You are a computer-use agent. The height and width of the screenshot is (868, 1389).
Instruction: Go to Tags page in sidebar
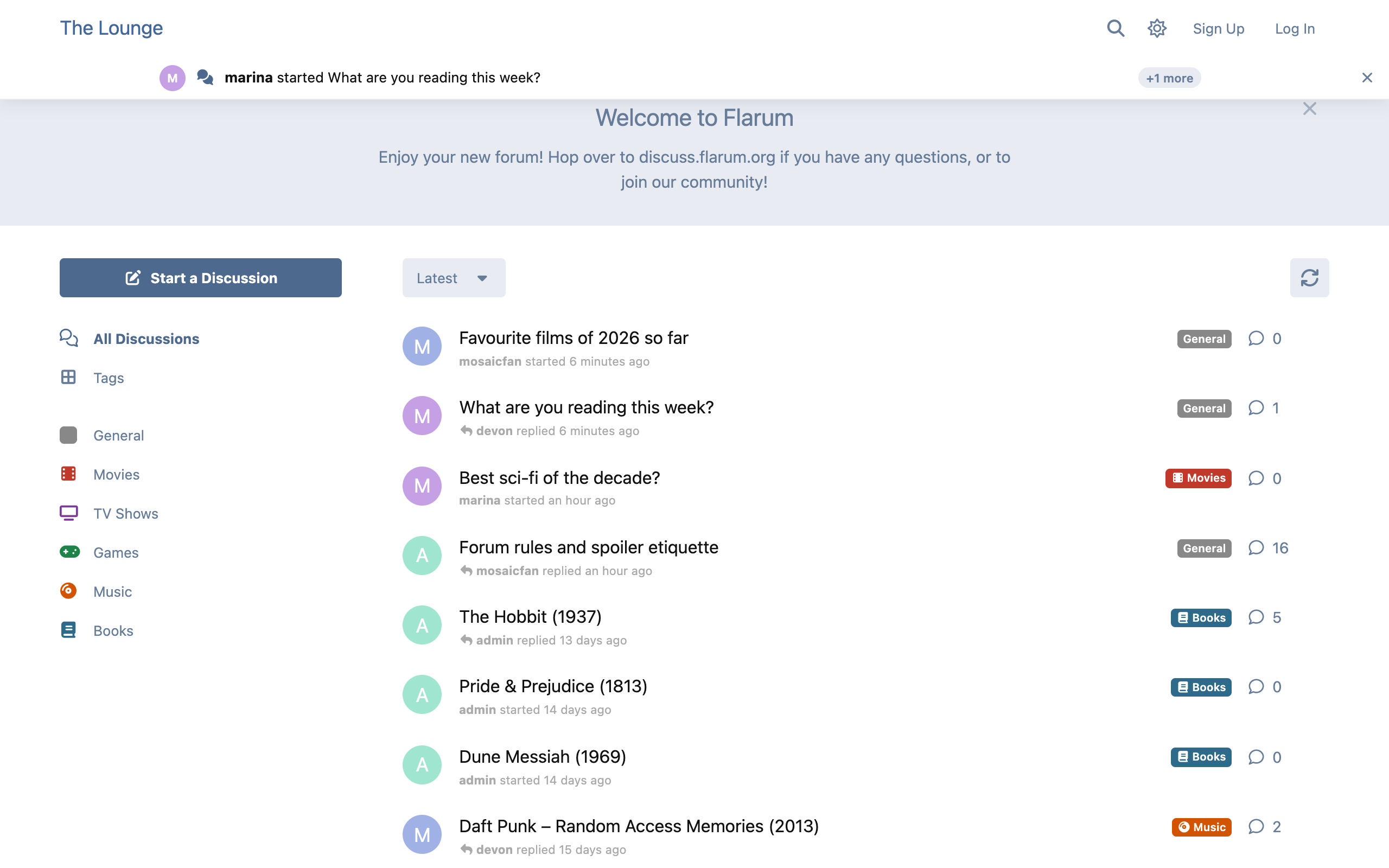(x=92, y=378)
